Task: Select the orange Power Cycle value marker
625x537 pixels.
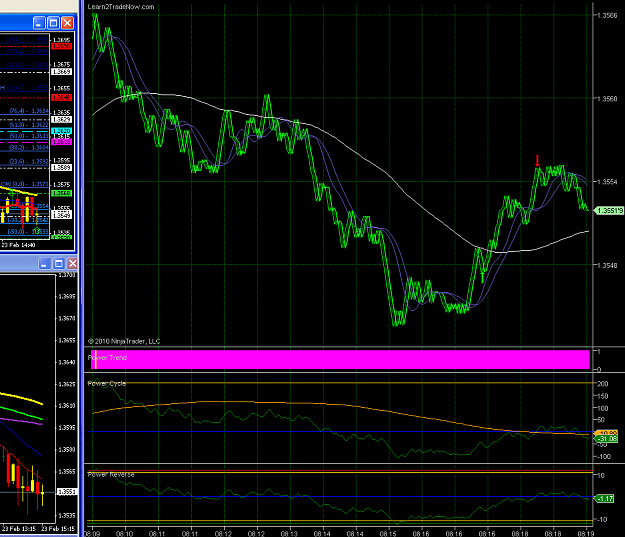Action: pos(606,432)
